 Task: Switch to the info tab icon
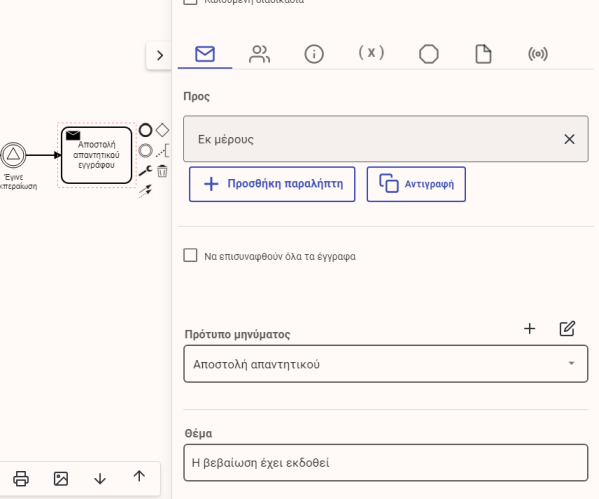coord(314,54)
